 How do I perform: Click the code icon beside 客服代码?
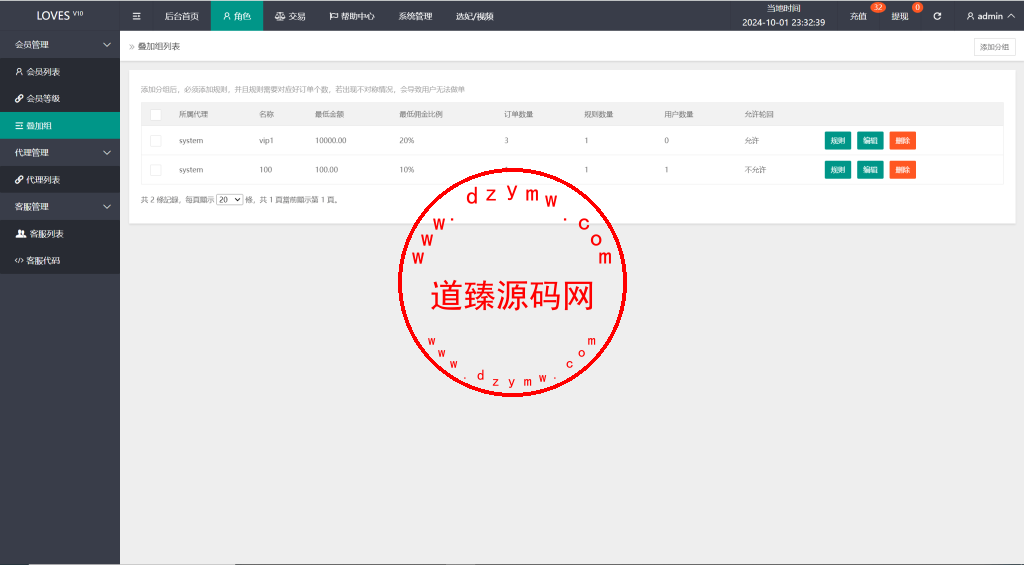tap(19, 261)
